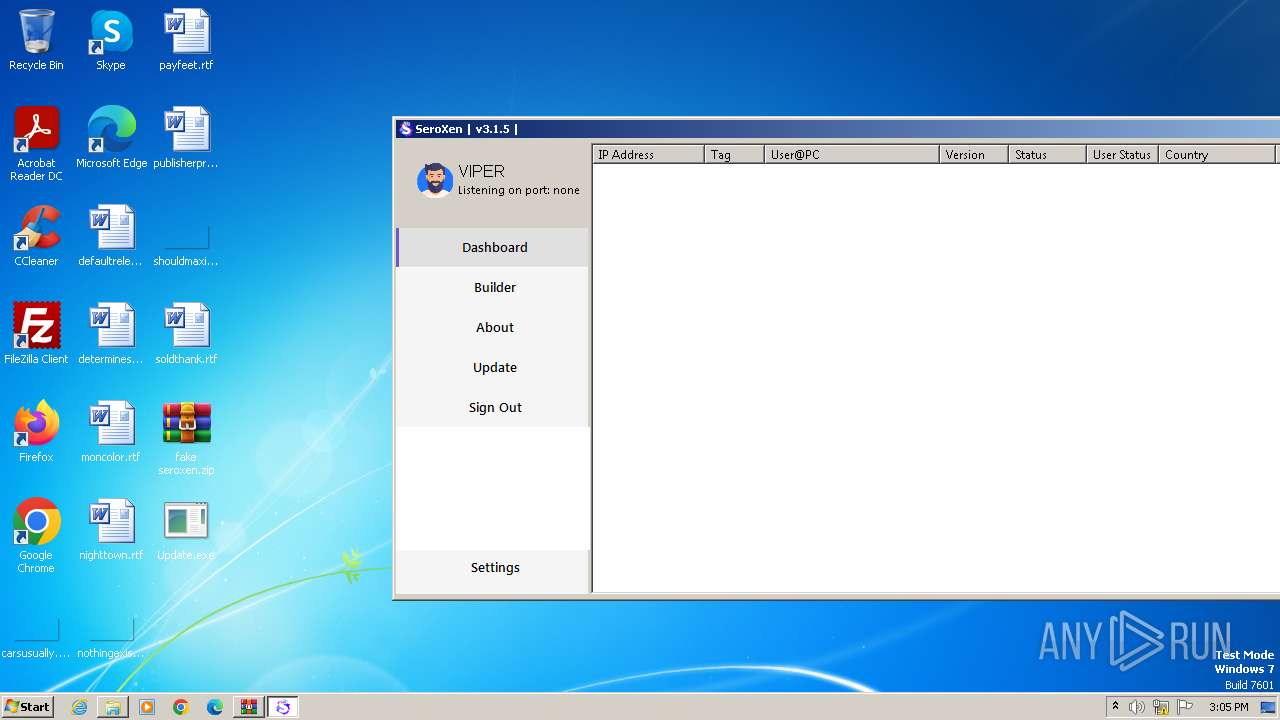The height and width of the screenshot is (720, 1280).
Task: Click the Chrome taskbar icon
Action: coord(181,707)
